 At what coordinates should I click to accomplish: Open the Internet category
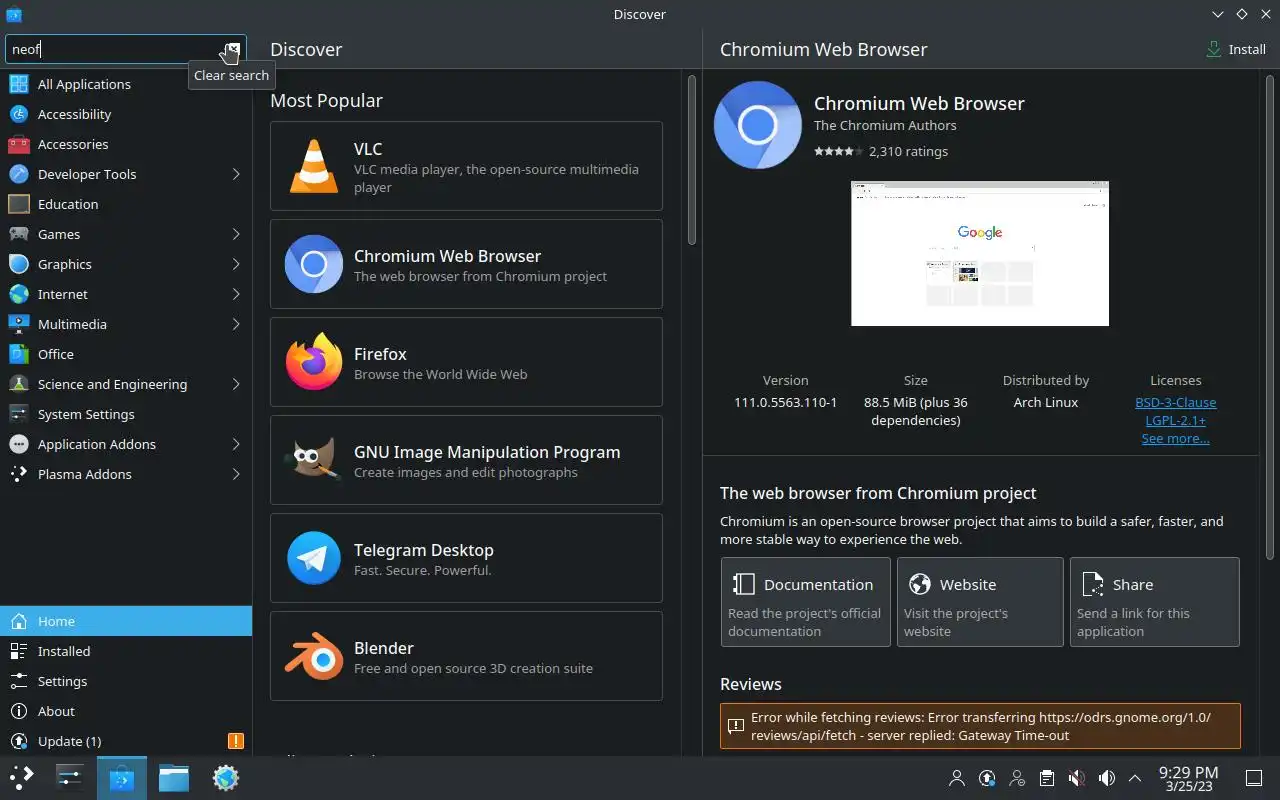(x=126, y=294)
